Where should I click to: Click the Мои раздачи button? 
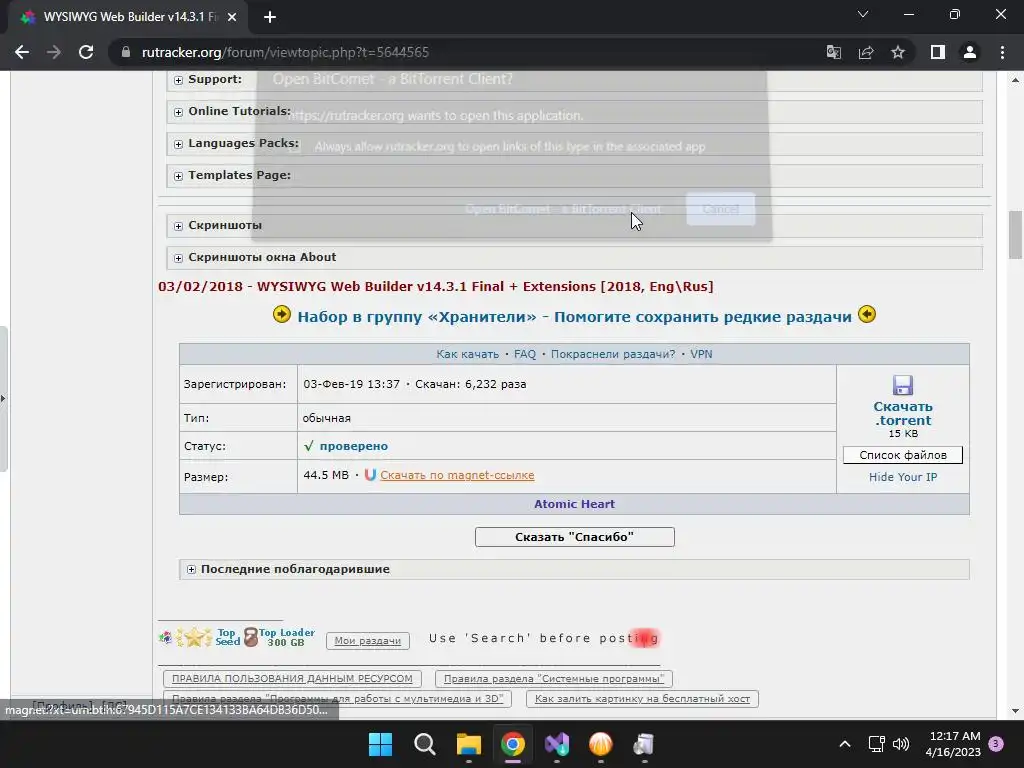click(368, 641)
